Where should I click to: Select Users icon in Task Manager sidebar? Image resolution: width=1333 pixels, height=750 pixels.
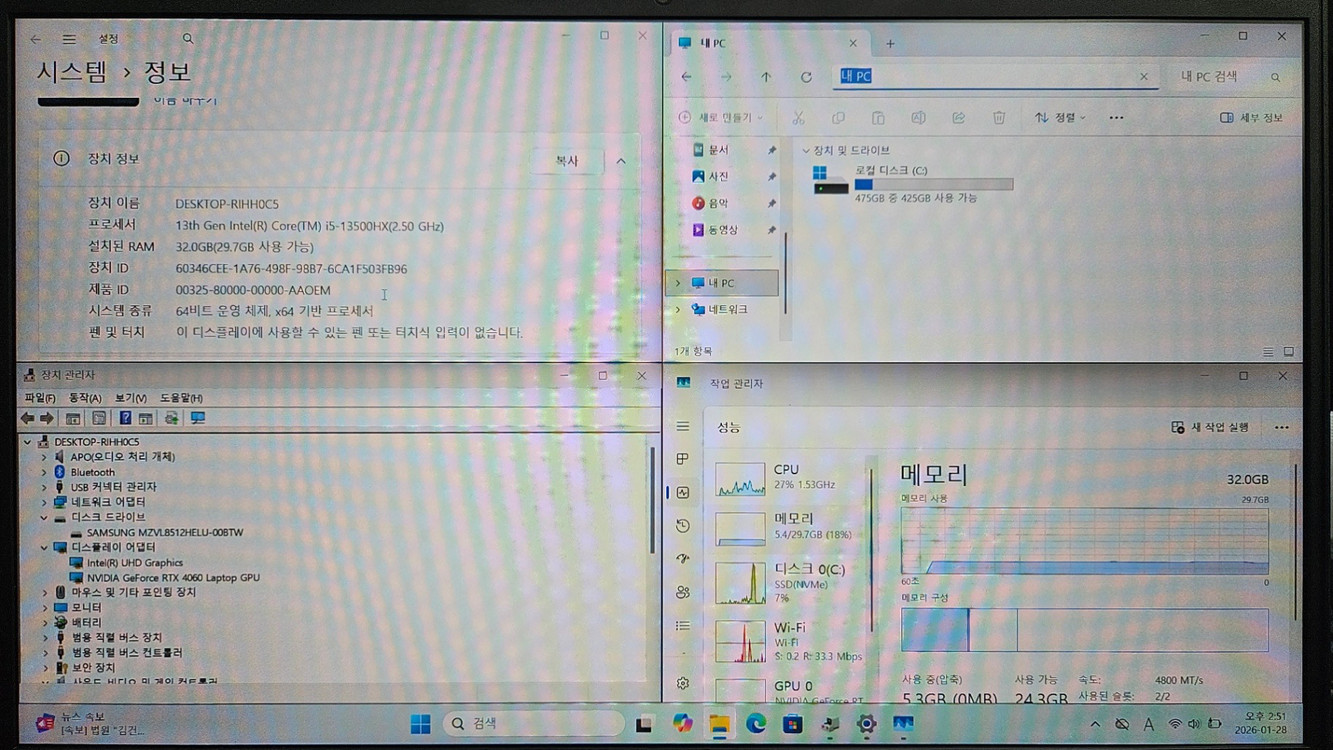click(x=683, y=593)
